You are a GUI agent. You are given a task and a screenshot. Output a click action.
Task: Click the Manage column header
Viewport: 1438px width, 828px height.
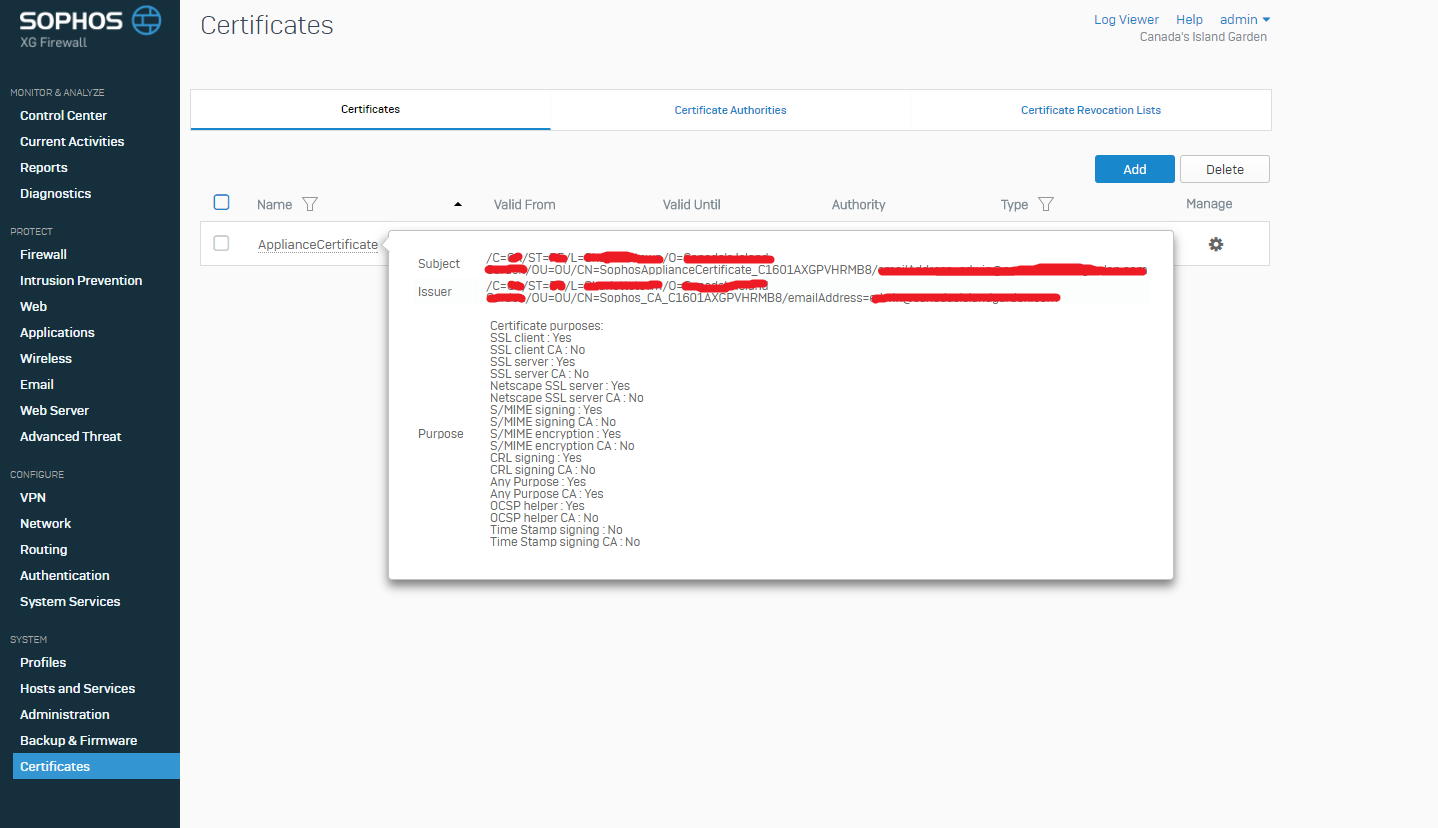pos(1209,203)
